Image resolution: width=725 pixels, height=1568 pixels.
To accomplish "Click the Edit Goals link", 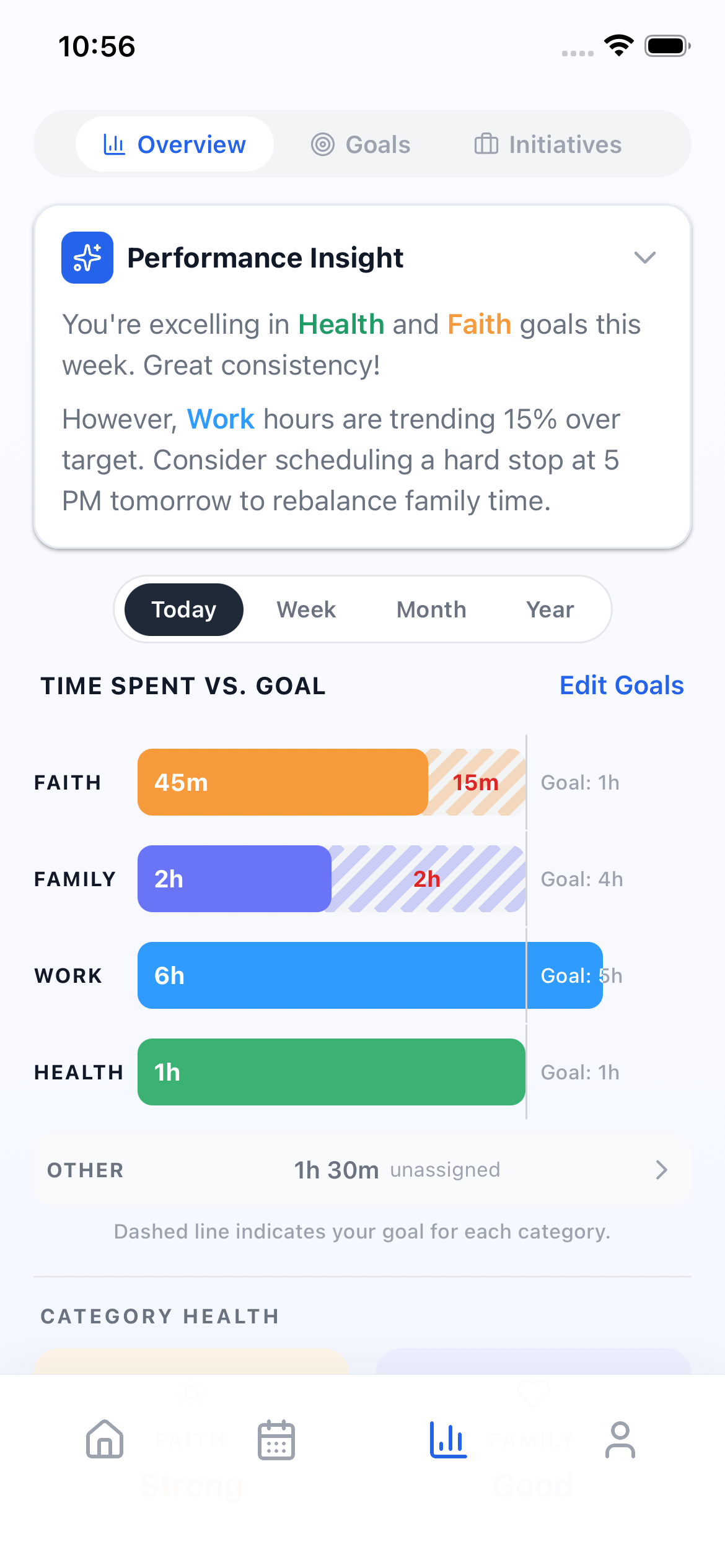I will 621,685.
